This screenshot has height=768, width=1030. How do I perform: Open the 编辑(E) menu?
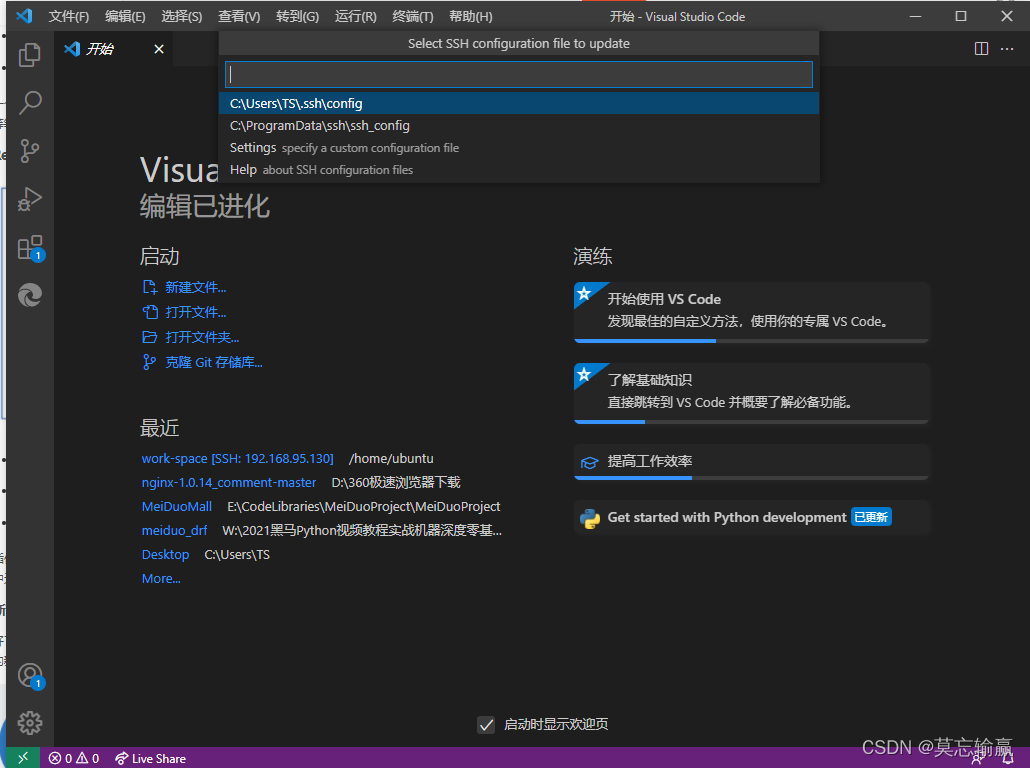click(125, 16)
